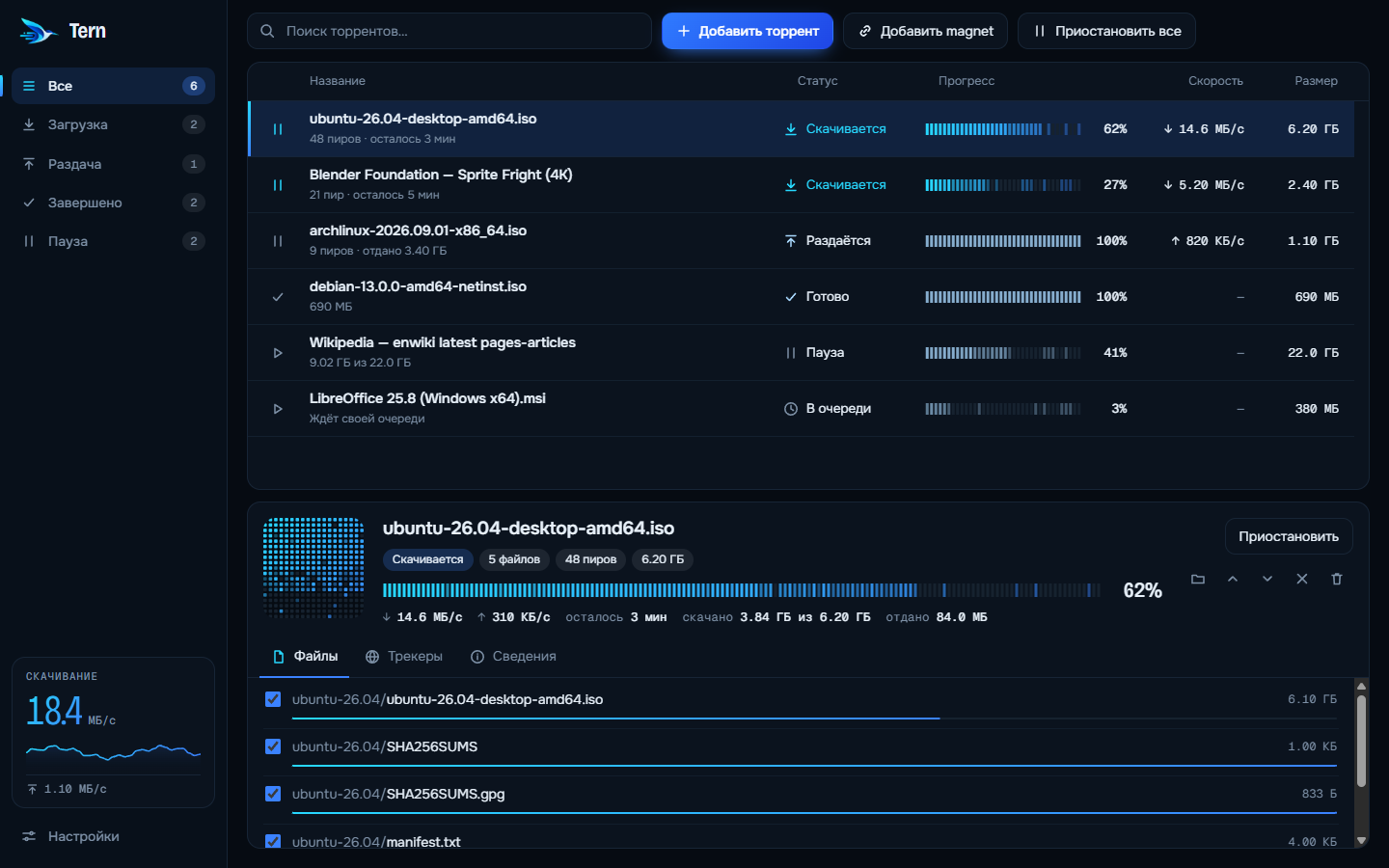Click the checkmark icon on debian-13.0.0 row

coord(278,297)
